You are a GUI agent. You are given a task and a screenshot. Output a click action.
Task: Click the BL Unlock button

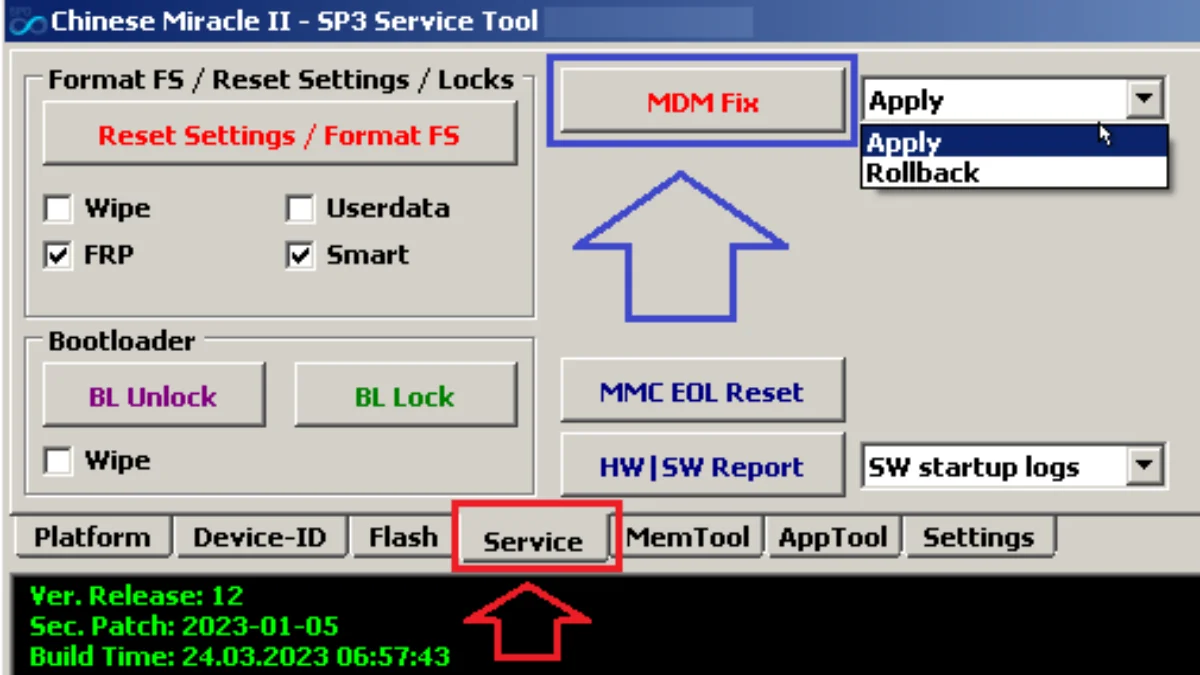click(153, 396)
